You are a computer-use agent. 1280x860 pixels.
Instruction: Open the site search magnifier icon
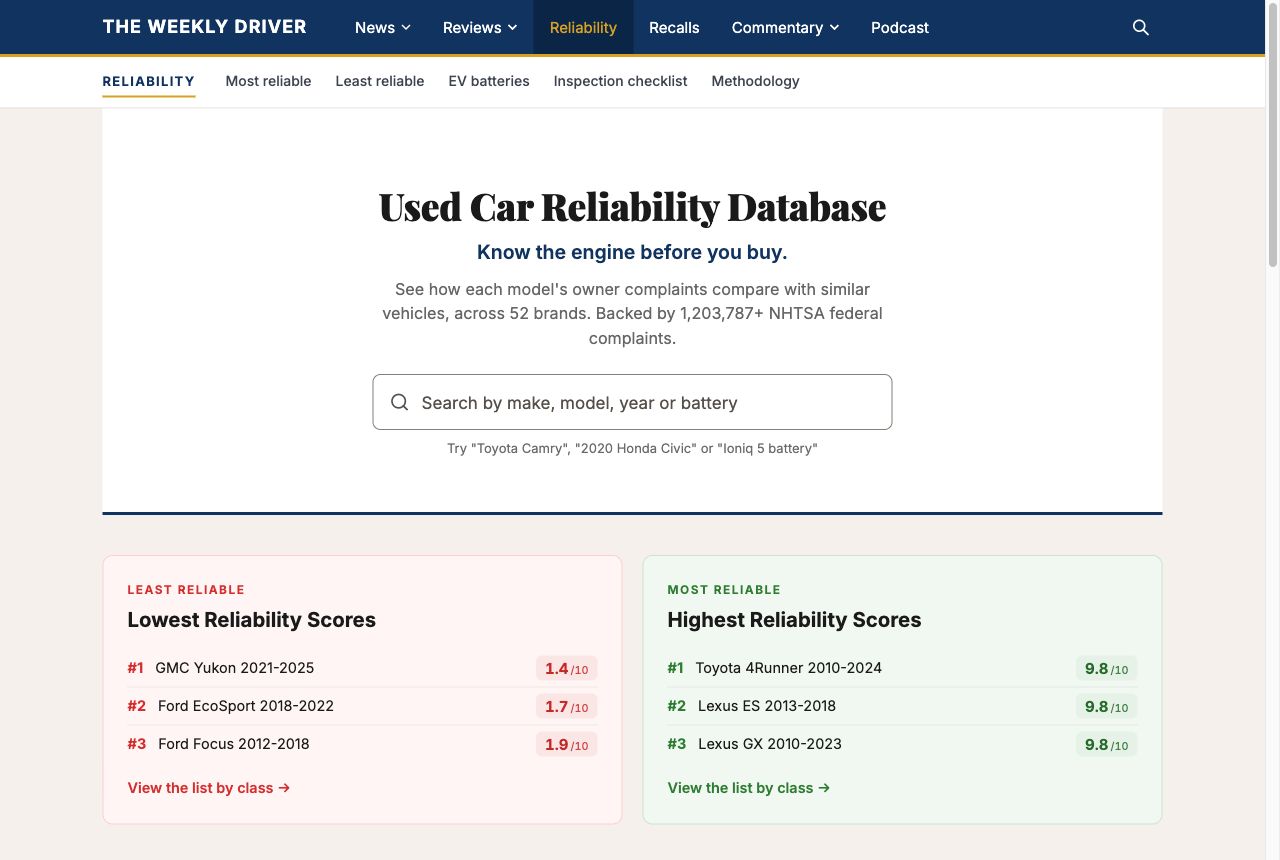tap(1141, 28)
